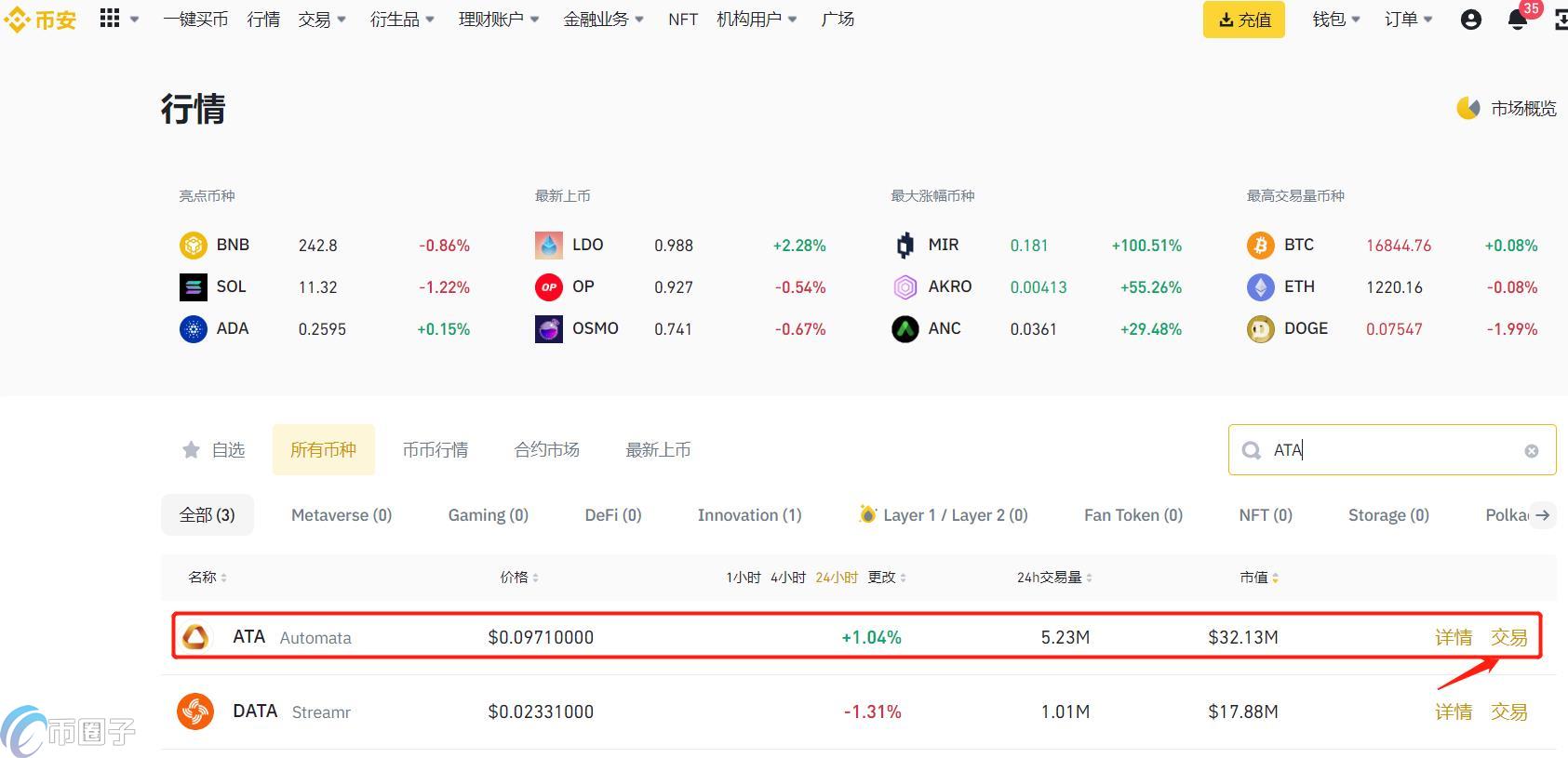Open the 一键买币 menu item

coord(195,20)
